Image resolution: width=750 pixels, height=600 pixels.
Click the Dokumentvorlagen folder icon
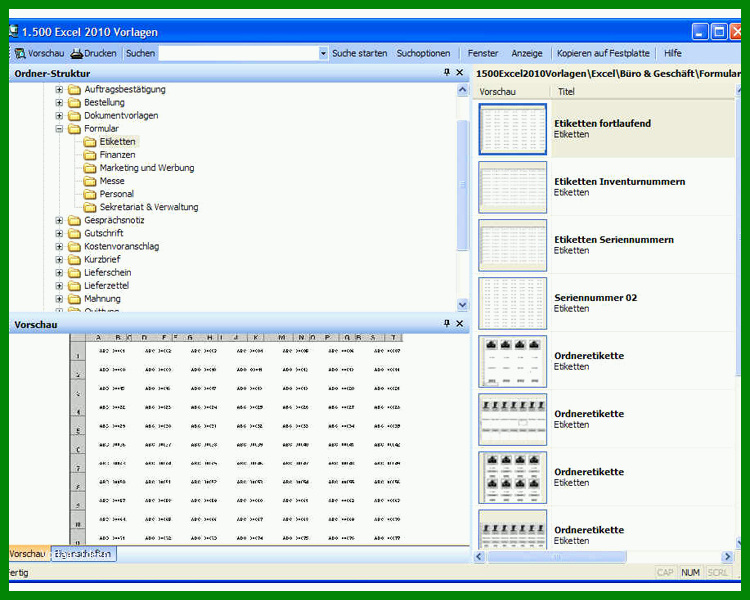[x=74, y=116]
